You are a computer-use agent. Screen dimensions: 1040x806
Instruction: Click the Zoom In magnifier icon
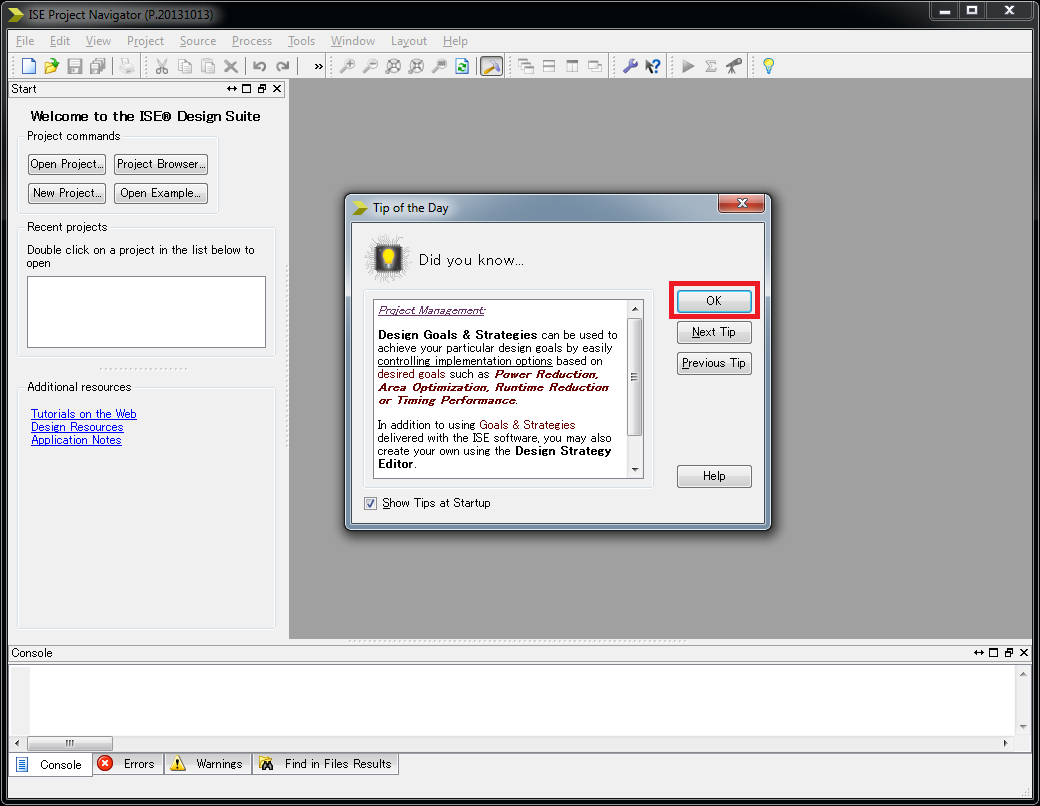[347, 66]
